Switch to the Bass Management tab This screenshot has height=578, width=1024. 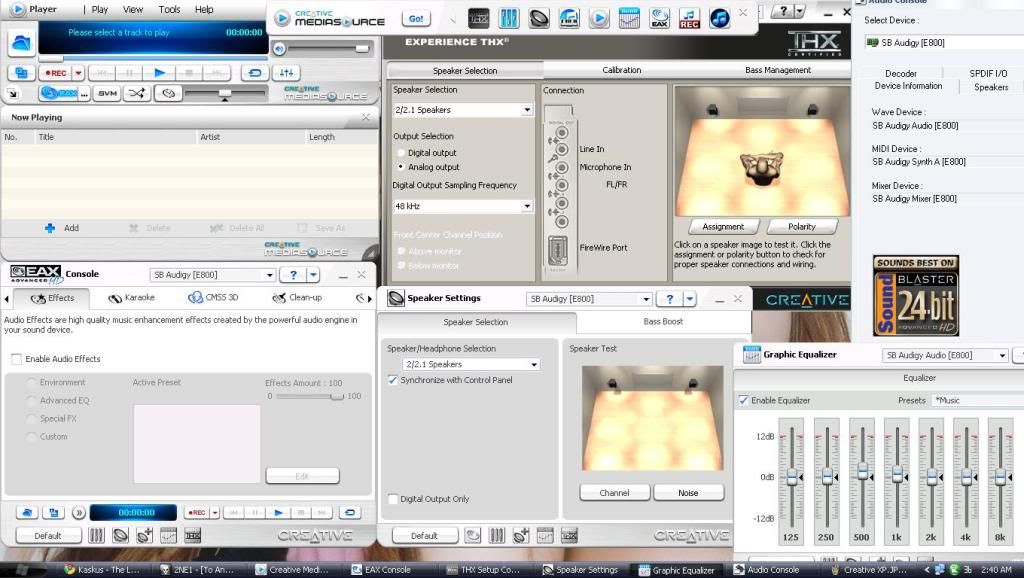click(x=777, y=70)
